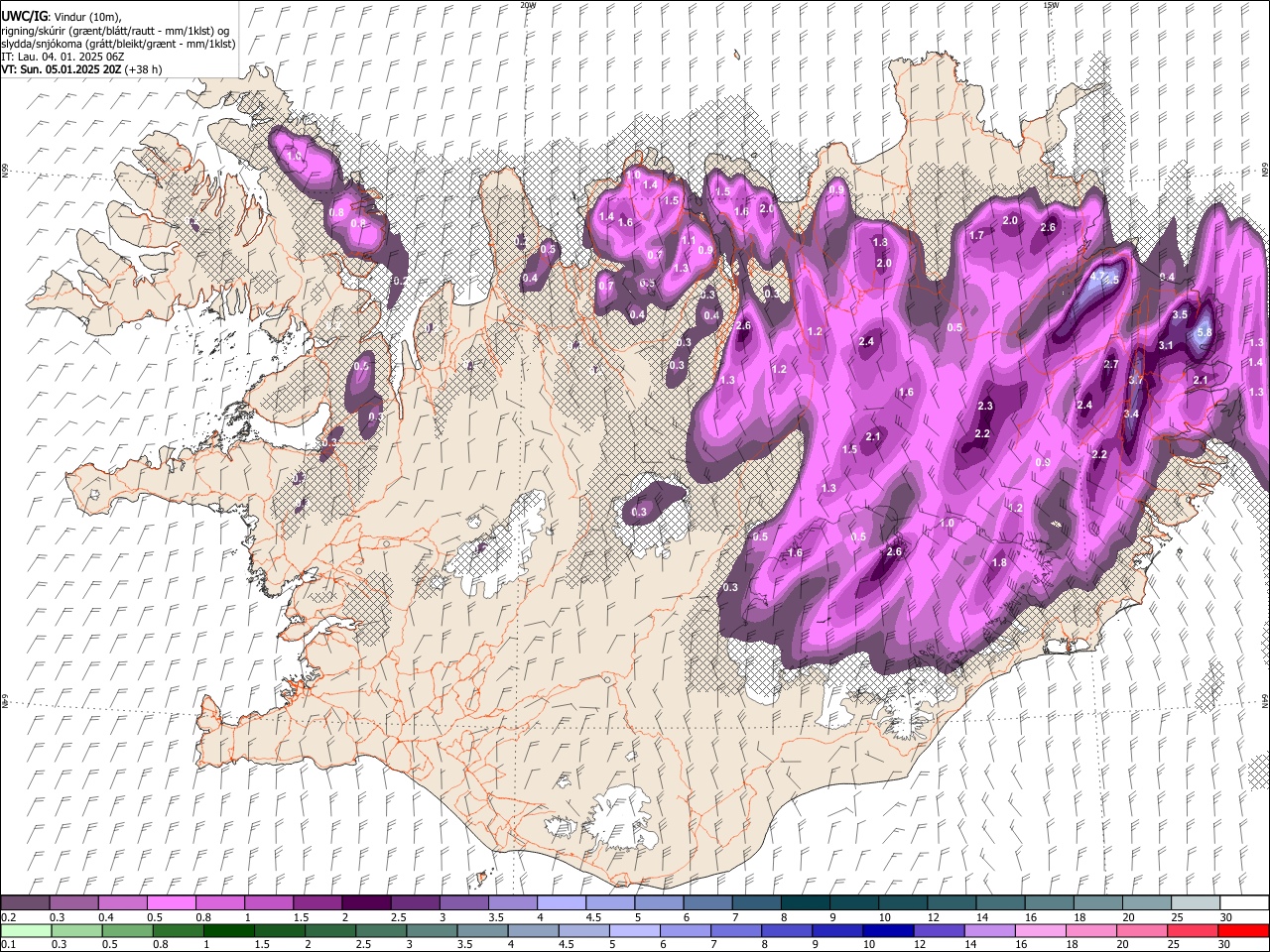Image resolution: width=1270 pixels, height=952 pixels.
Task: Click the '(+38 h)' forecast offset text
Action: (x=144, y=69)
